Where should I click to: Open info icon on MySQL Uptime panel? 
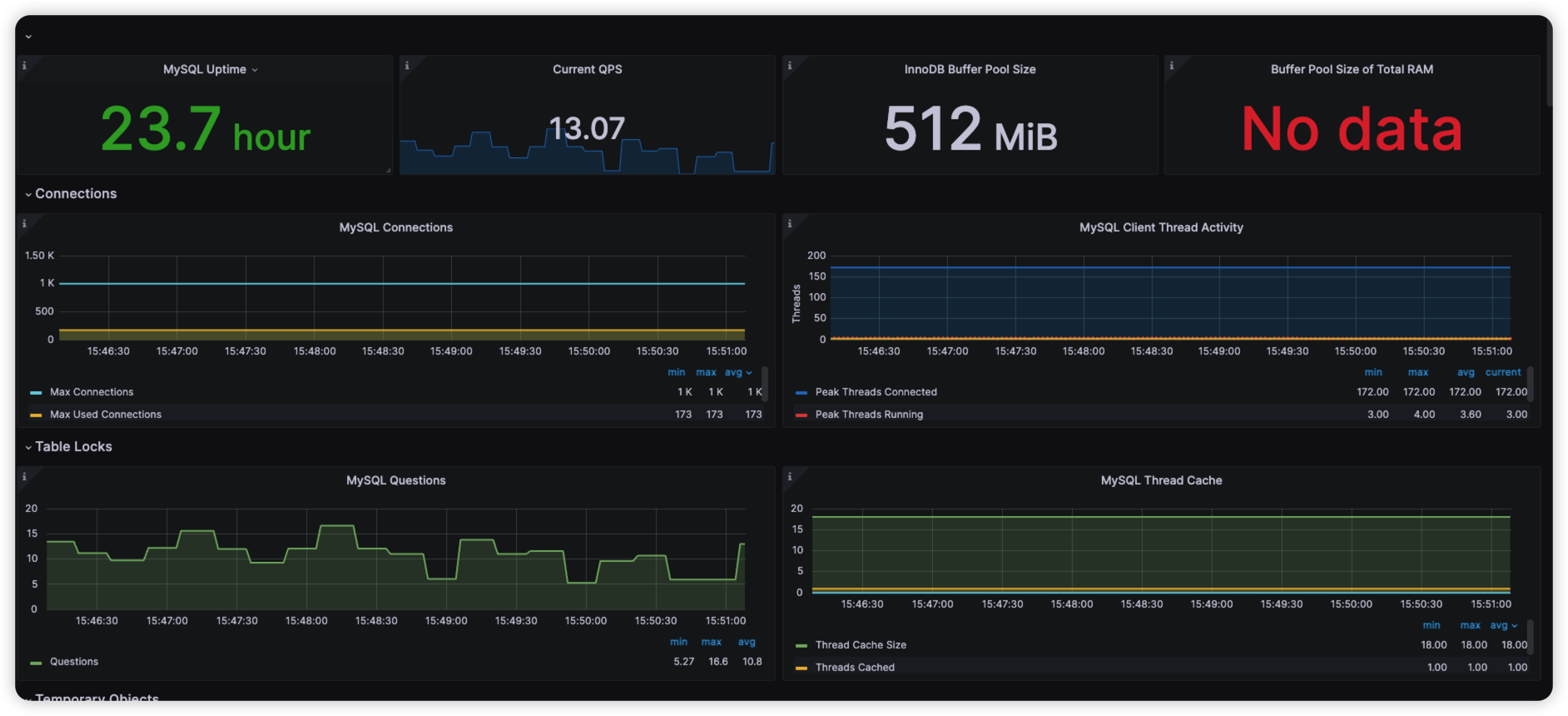tap(24, 65)
